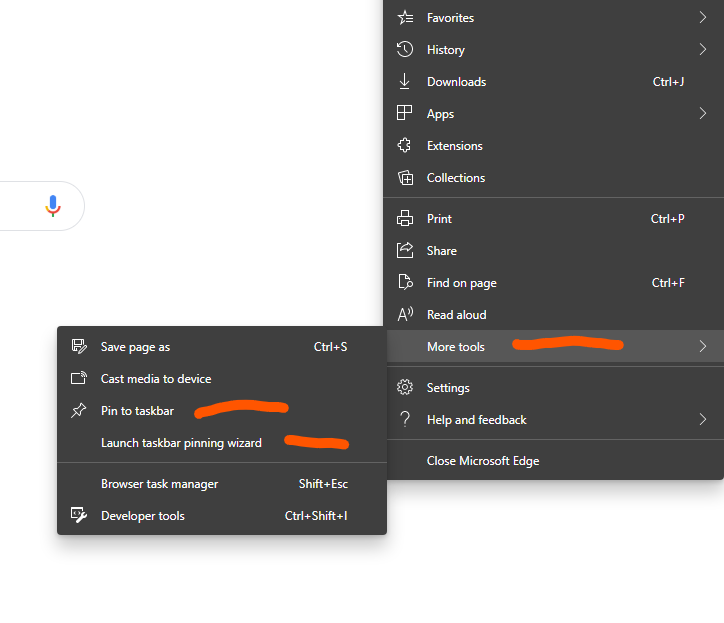The image size is (724, 623).
Task: Select Save page as
Action: 222,346
